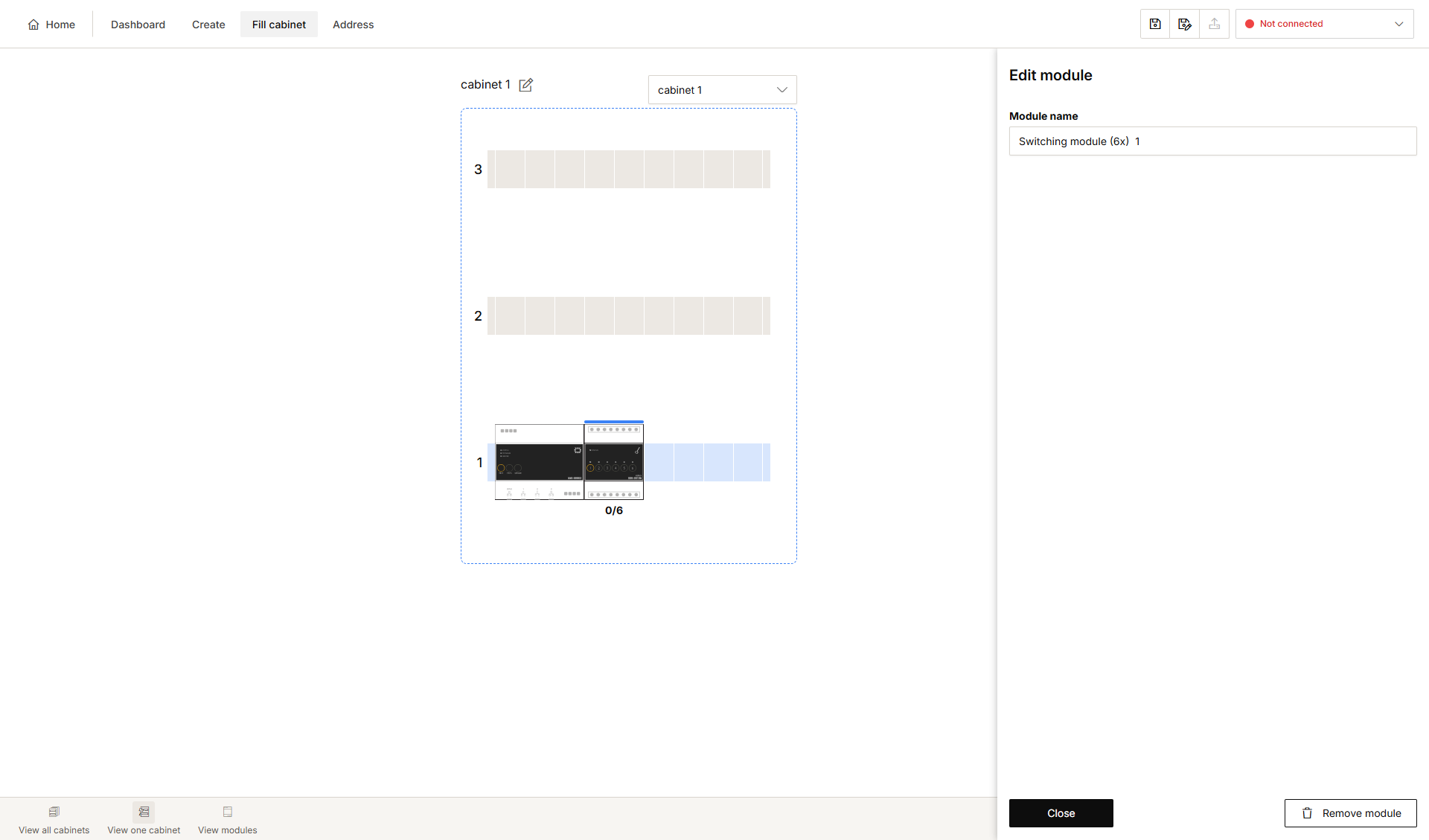Click the save-as edit icon
Viewport: 1429px width, 840px height.
point(1185,24)
